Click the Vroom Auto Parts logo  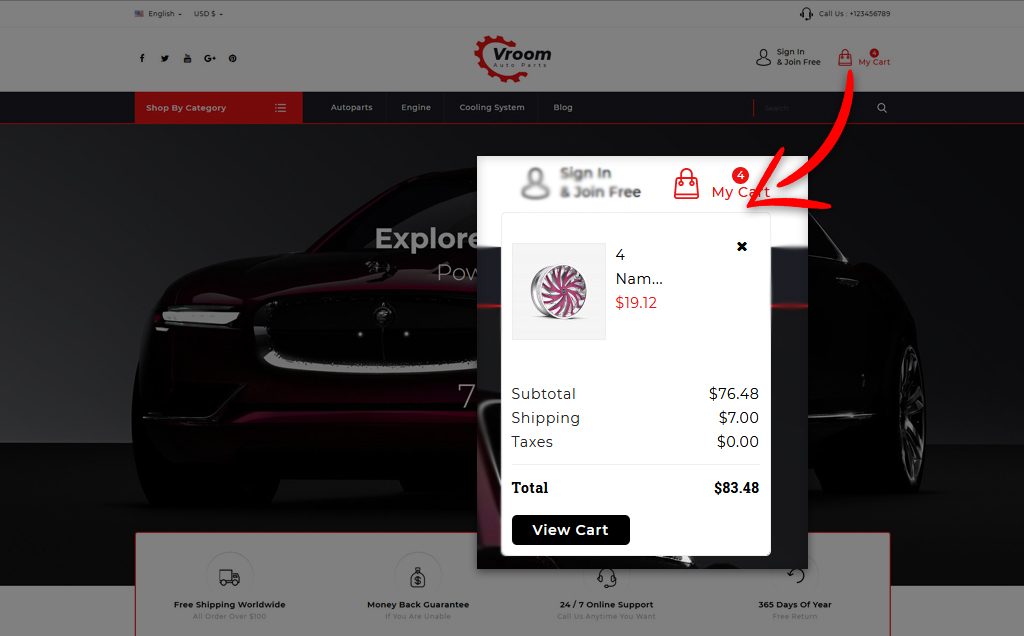[x=513, y=59]
